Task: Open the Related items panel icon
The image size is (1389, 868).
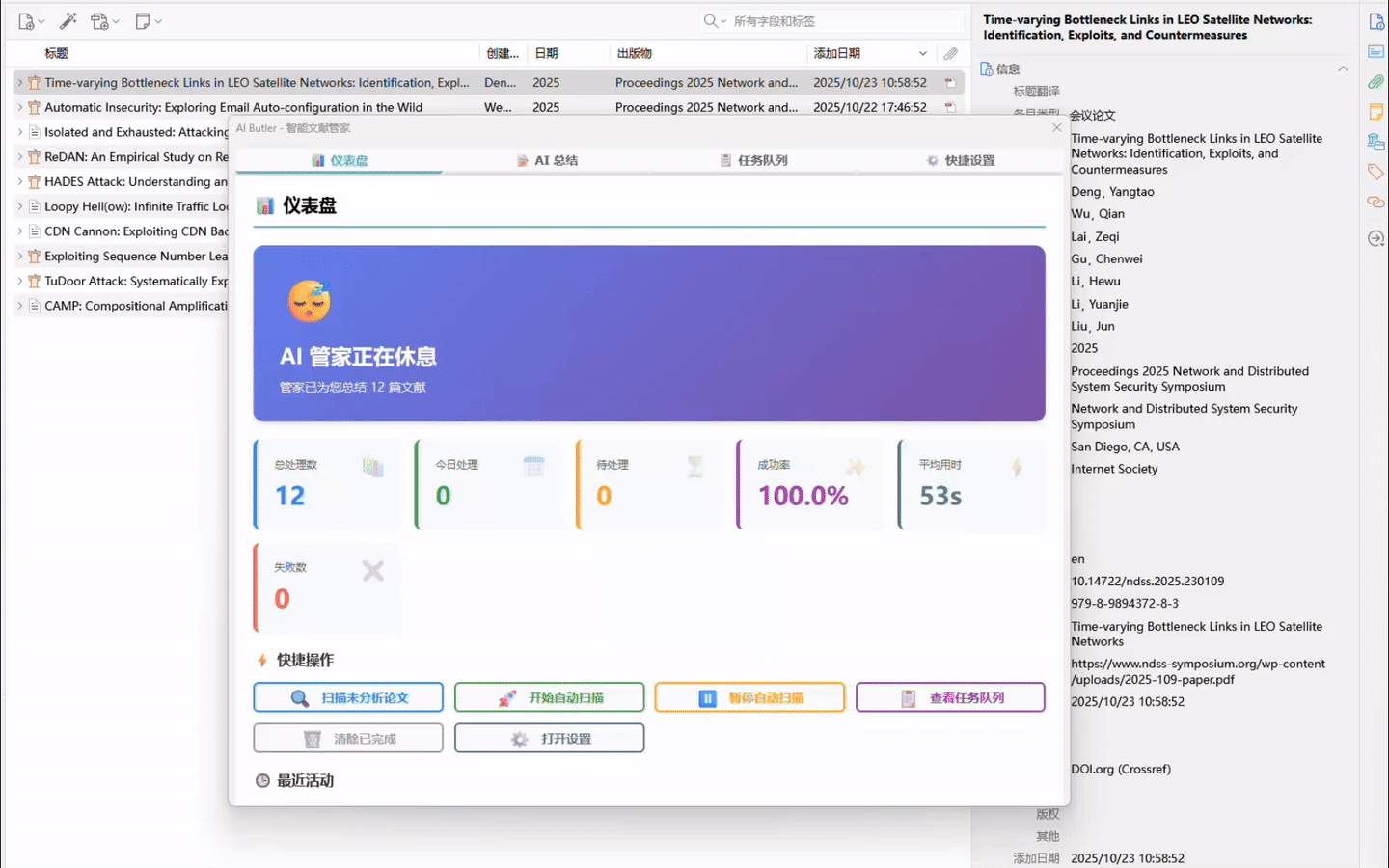Action: (x=1375, y=202)
